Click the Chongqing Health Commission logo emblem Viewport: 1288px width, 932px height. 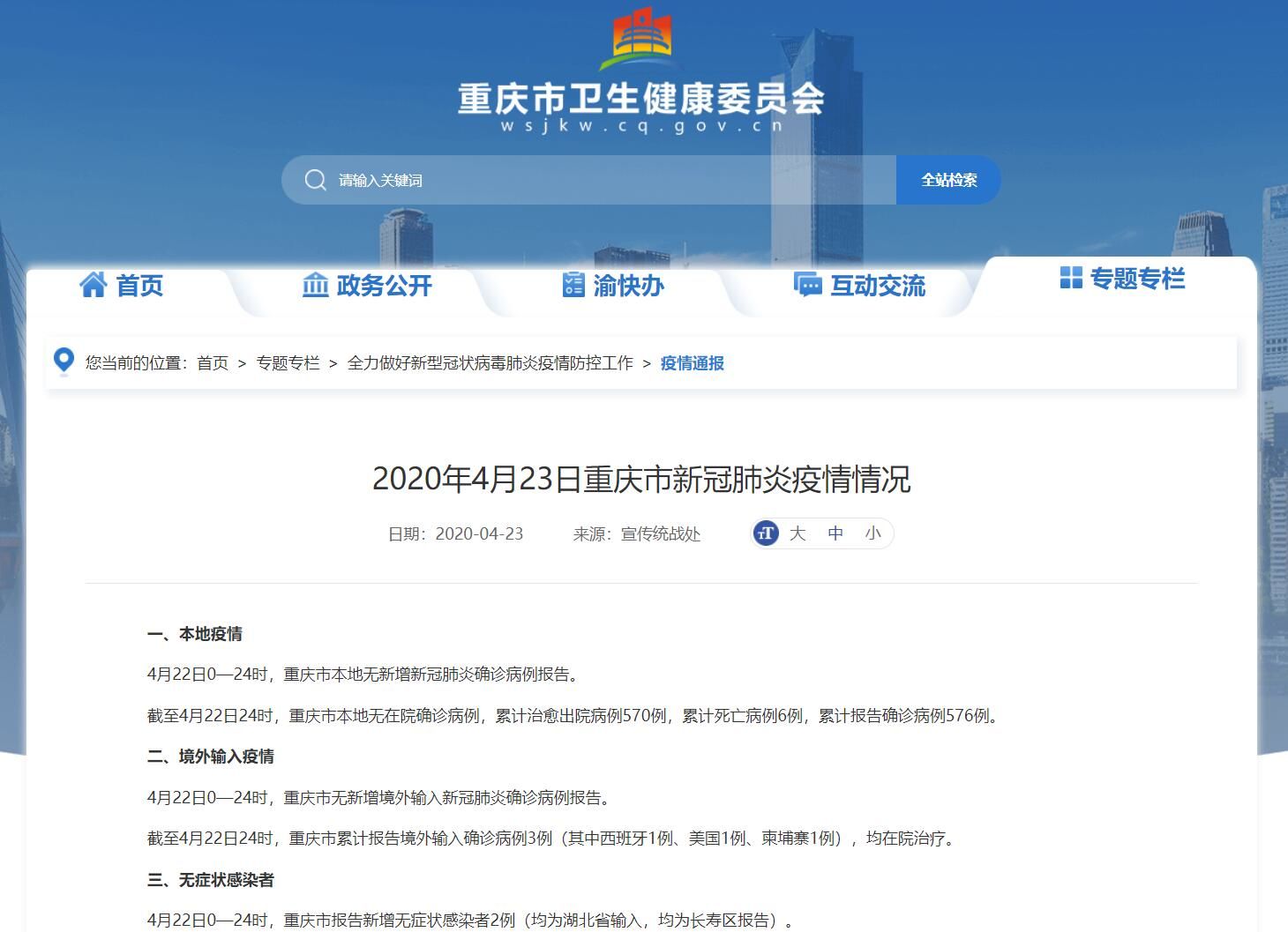pos(641,40)
